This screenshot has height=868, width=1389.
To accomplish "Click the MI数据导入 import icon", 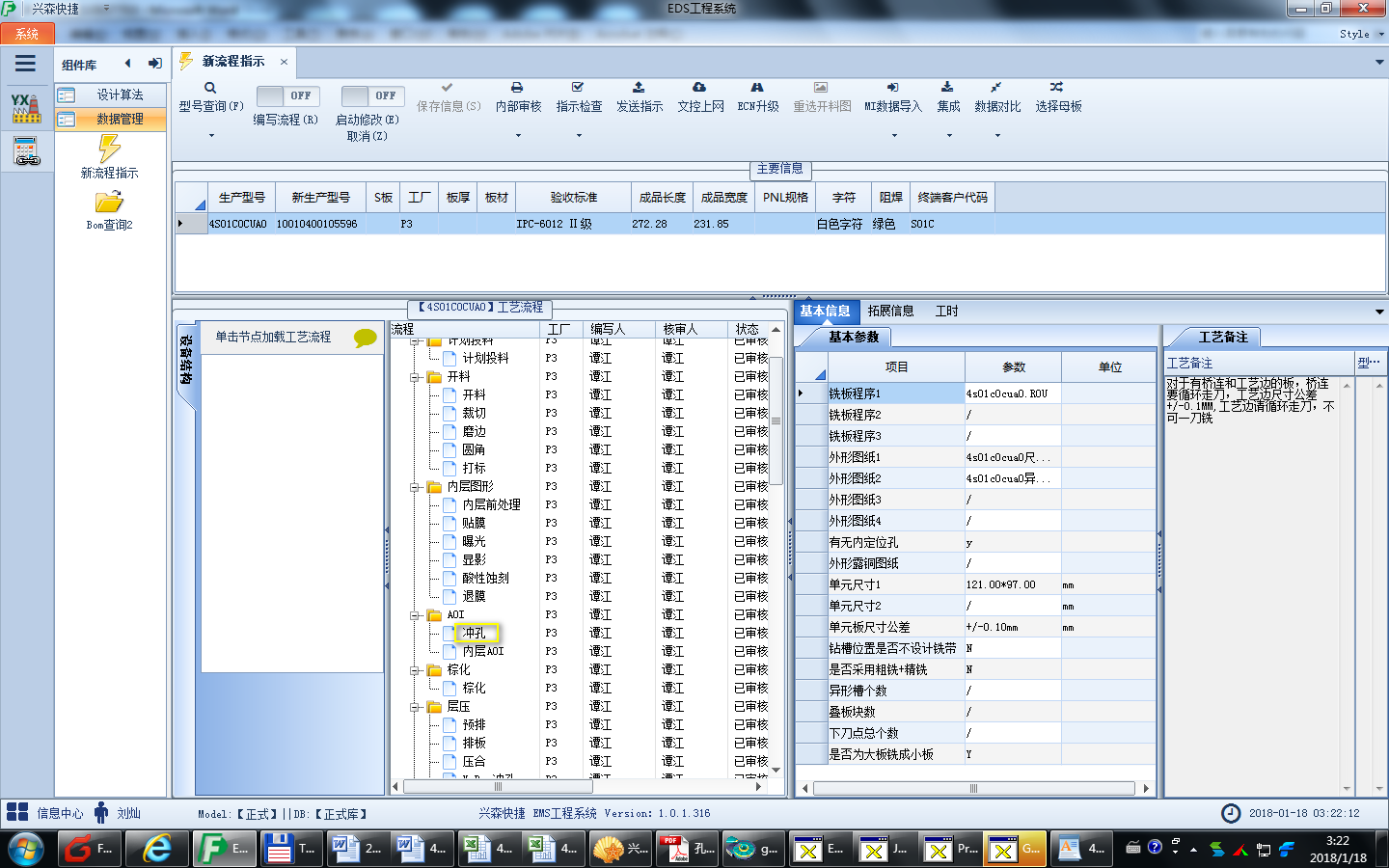I will 893,87.
